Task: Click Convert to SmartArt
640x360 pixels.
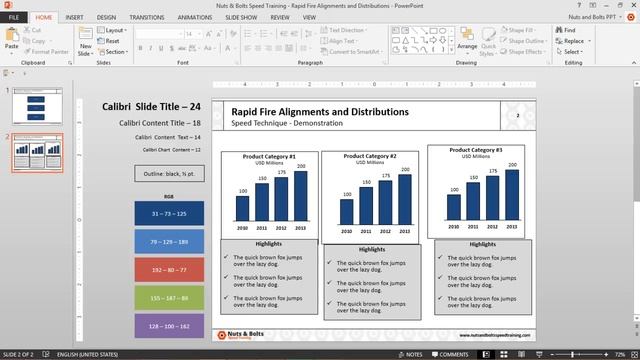Action: pyautogui.click(x=352, y=52)
